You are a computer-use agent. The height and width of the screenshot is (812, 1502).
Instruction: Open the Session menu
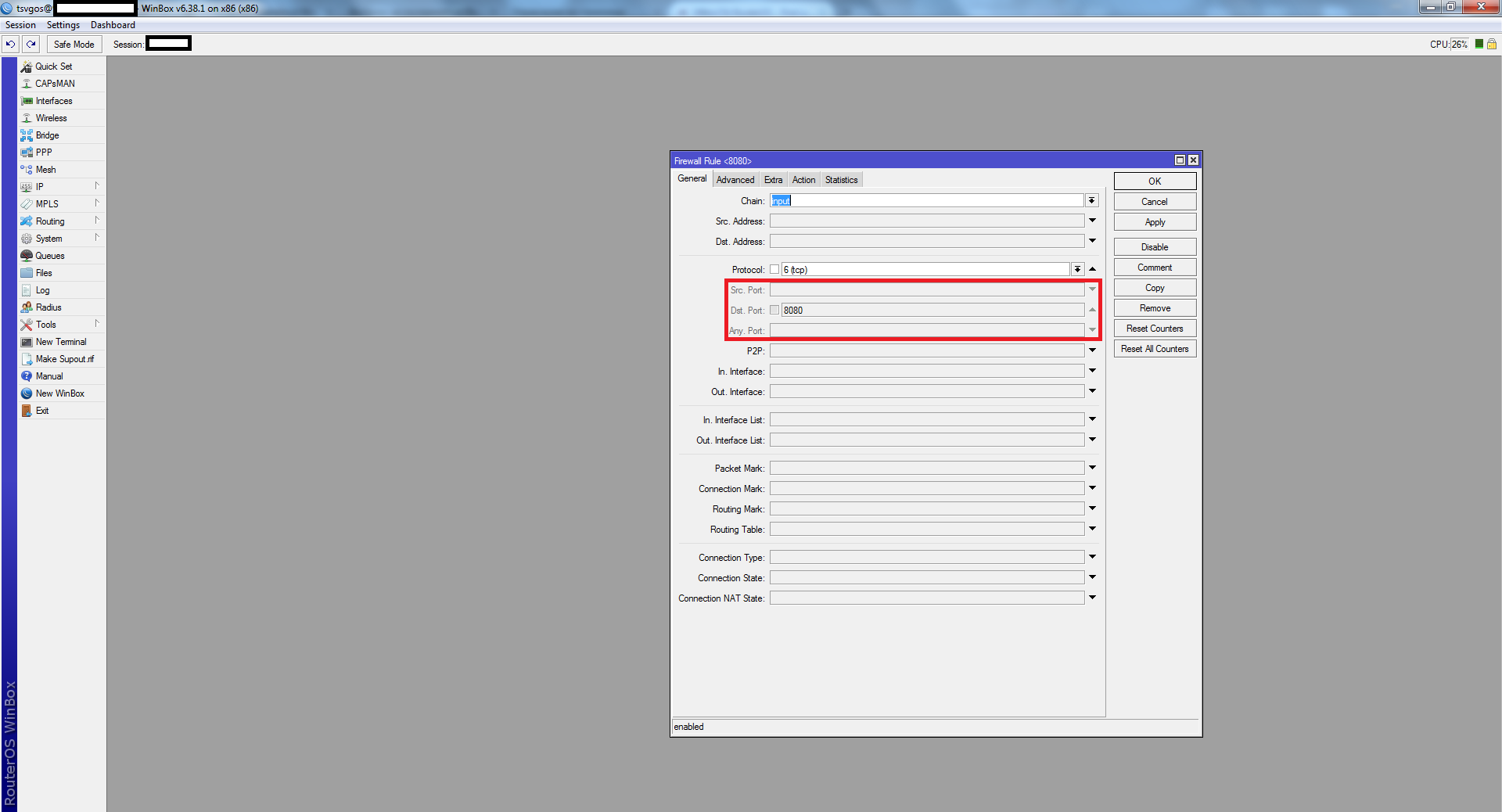(21, 25)
